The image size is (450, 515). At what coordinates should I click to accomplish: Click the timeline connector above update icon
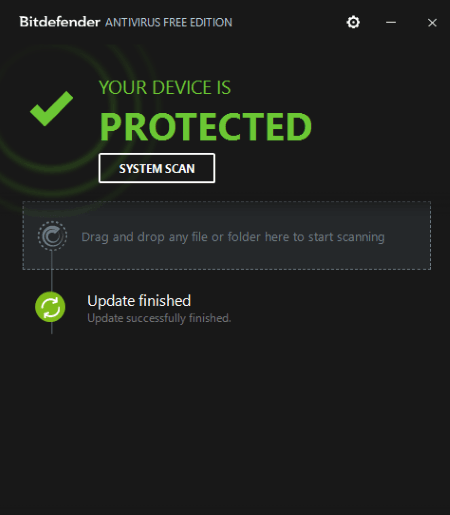click(52, 271)
